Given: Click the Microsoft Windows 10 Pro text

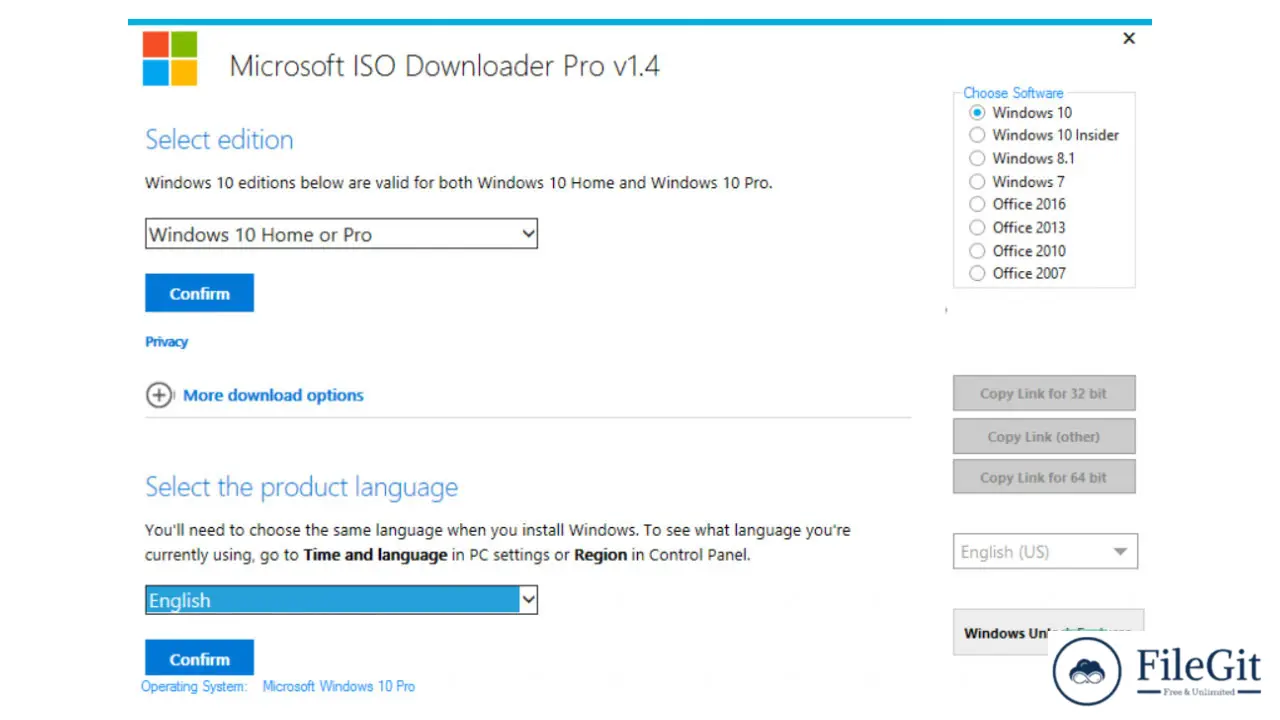Looking at the screenshot, I should [338, 686].
